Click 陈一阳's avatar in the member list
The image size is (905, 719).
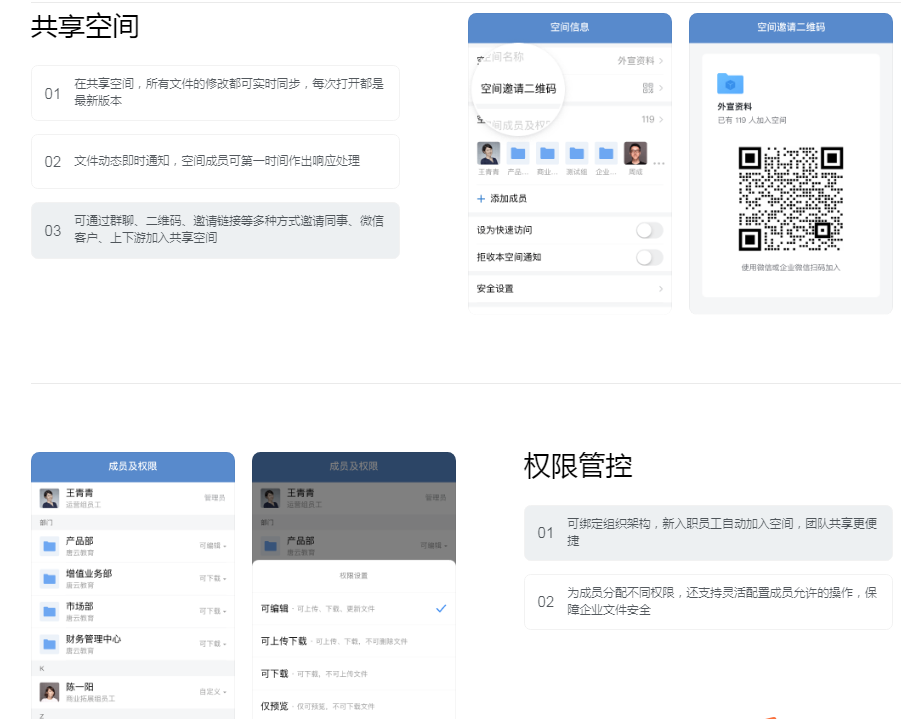click(50, 692)
